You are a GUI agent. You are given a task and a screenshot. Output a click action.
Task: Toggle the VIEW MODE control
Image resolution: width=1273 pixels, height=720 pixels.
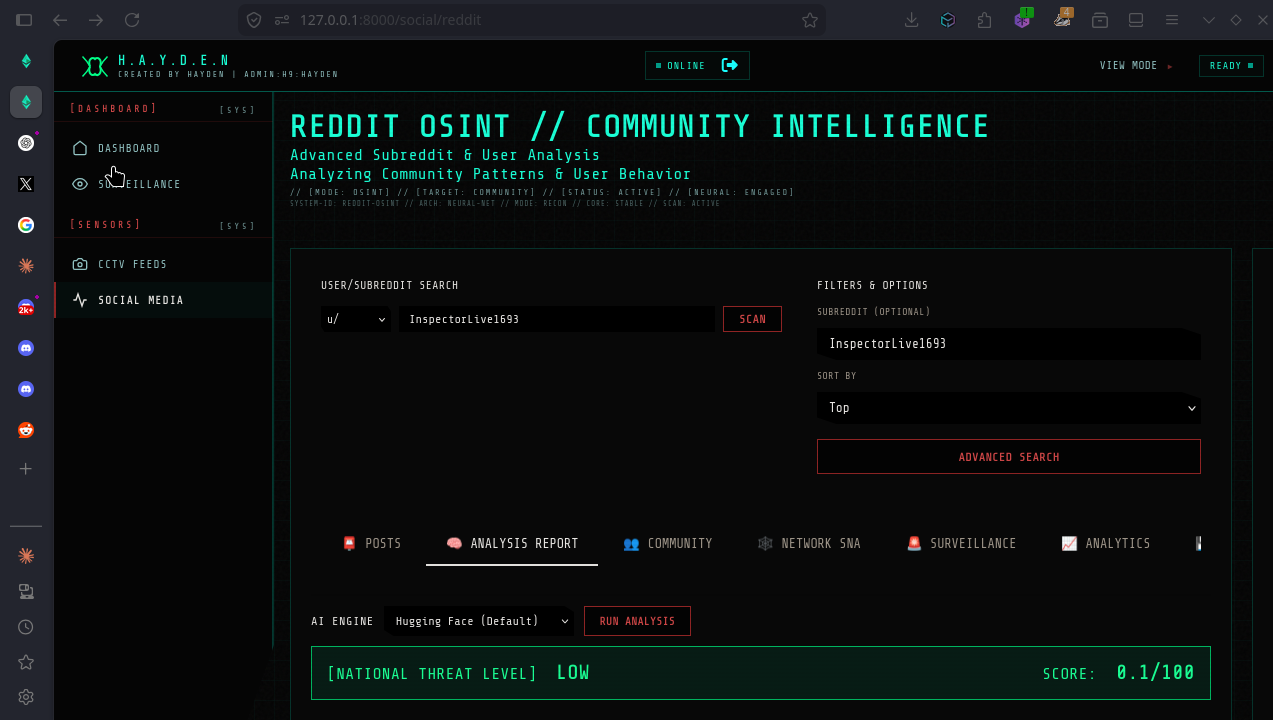(x=1137, y=66)
